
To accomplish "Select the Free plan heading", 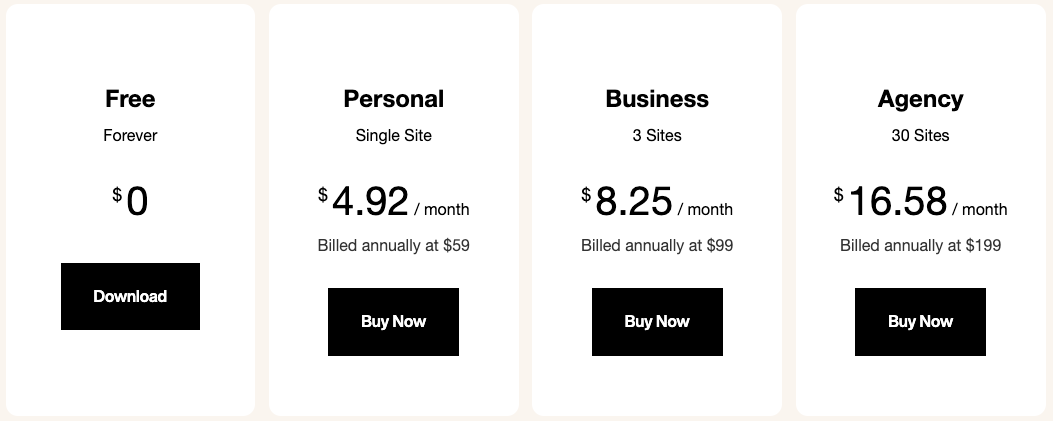I will coord(130,99).
